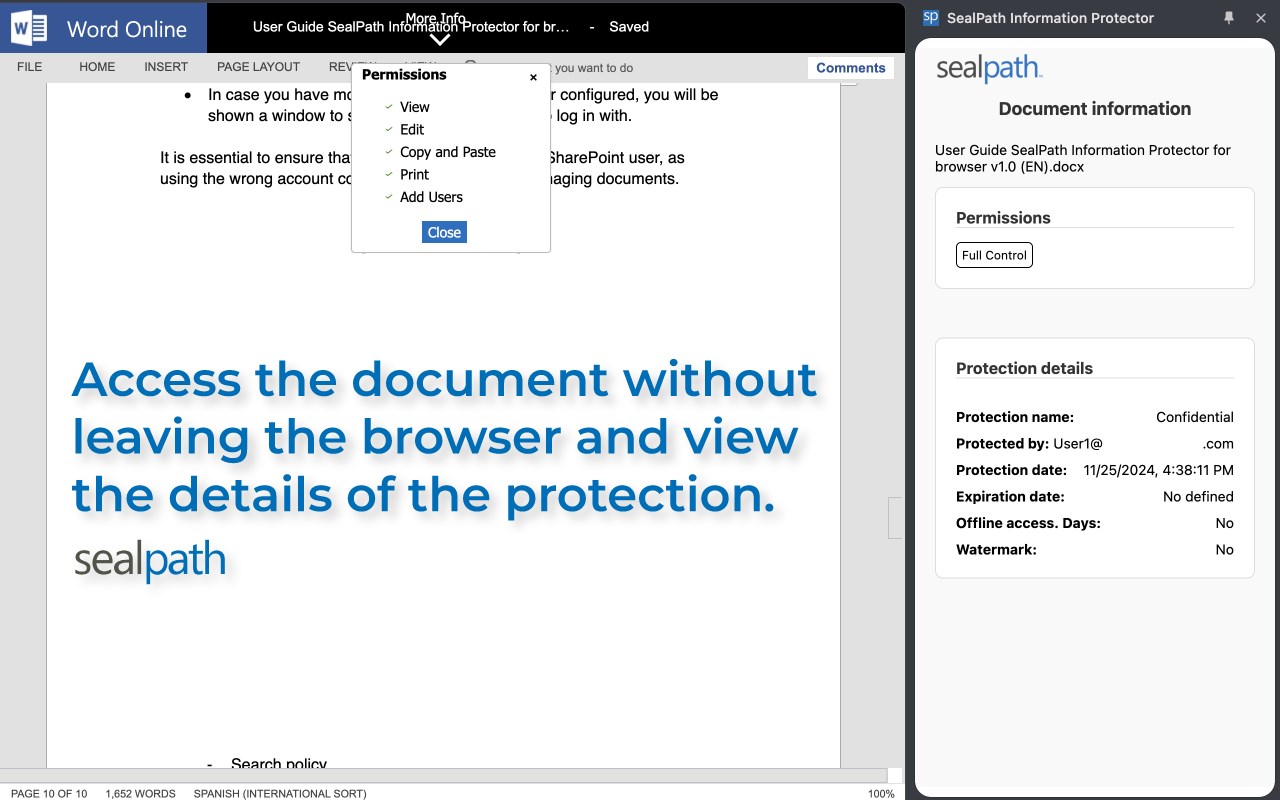Click the document title in the header bar
The height and width of the screenshot is (800, 1280).
411,27
